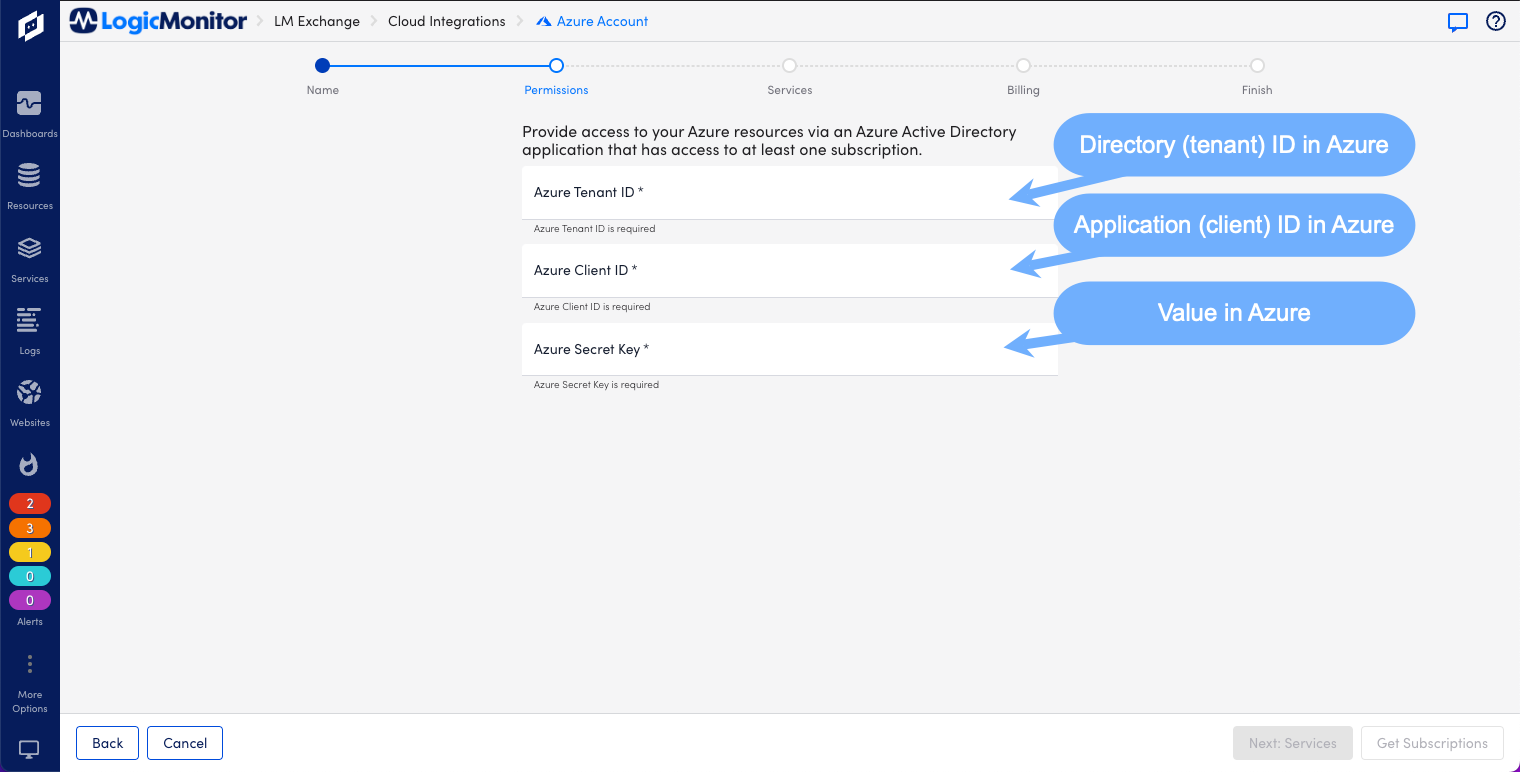Image resolution: width=1520 pixels, height=772 pixels.
Task: Go to LM Exchange breadcrumb
Action: [x=317, y=21]
